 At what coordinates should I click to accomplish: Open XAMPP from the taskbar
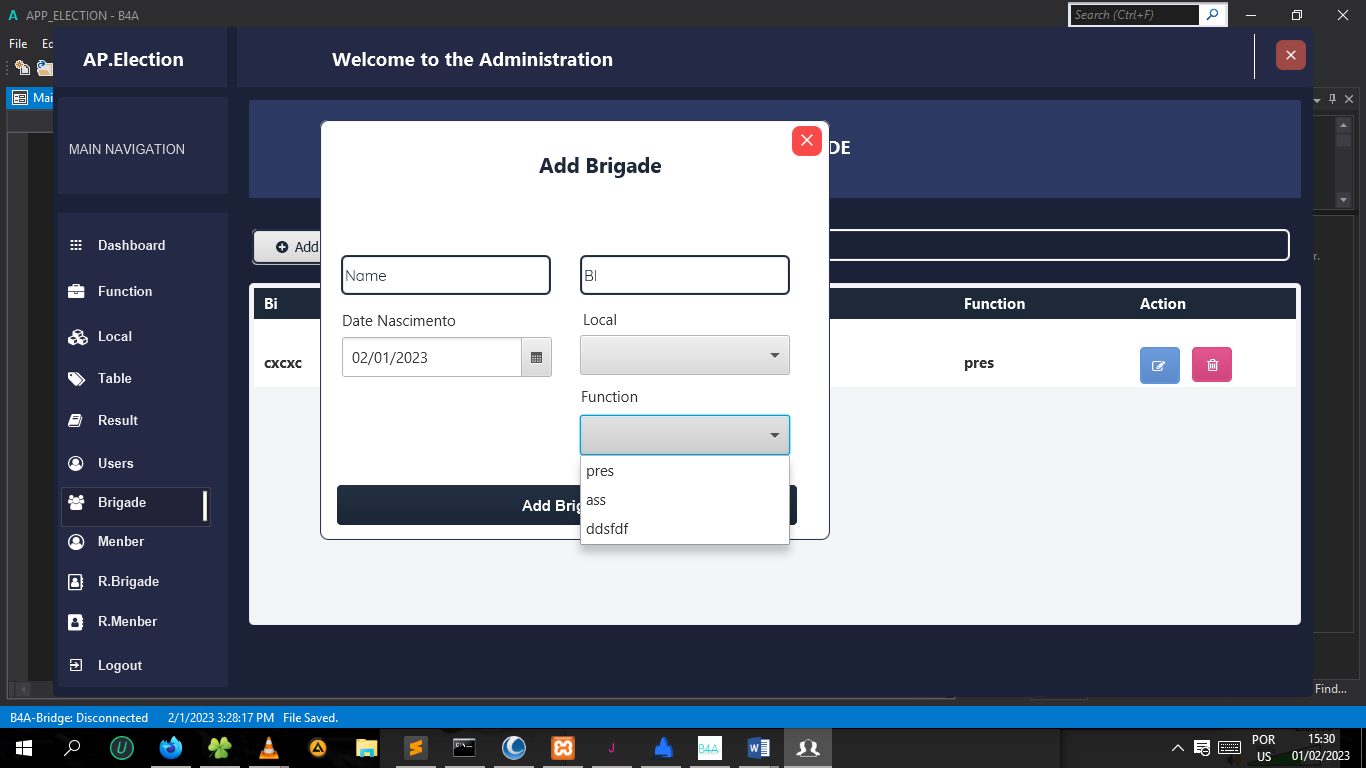click(x=563, y=747)
